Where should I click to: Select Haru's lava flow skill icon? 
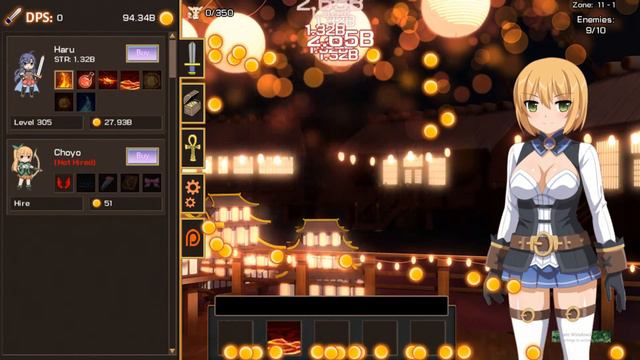[130, 80]
